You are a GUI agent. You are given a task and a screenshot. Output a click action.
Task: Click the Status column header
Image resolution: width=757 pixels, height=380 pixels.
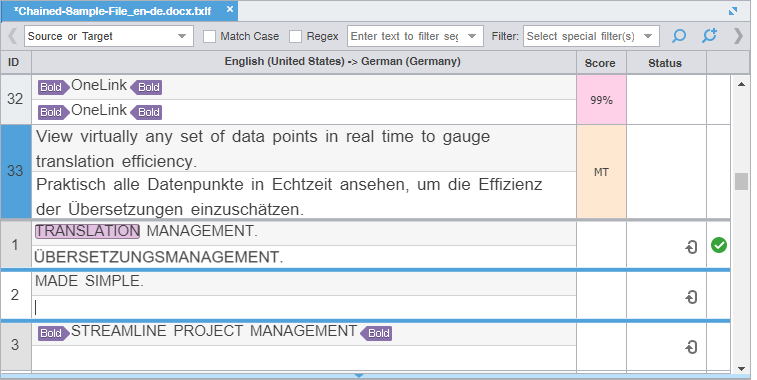click(x=665, y=63)
